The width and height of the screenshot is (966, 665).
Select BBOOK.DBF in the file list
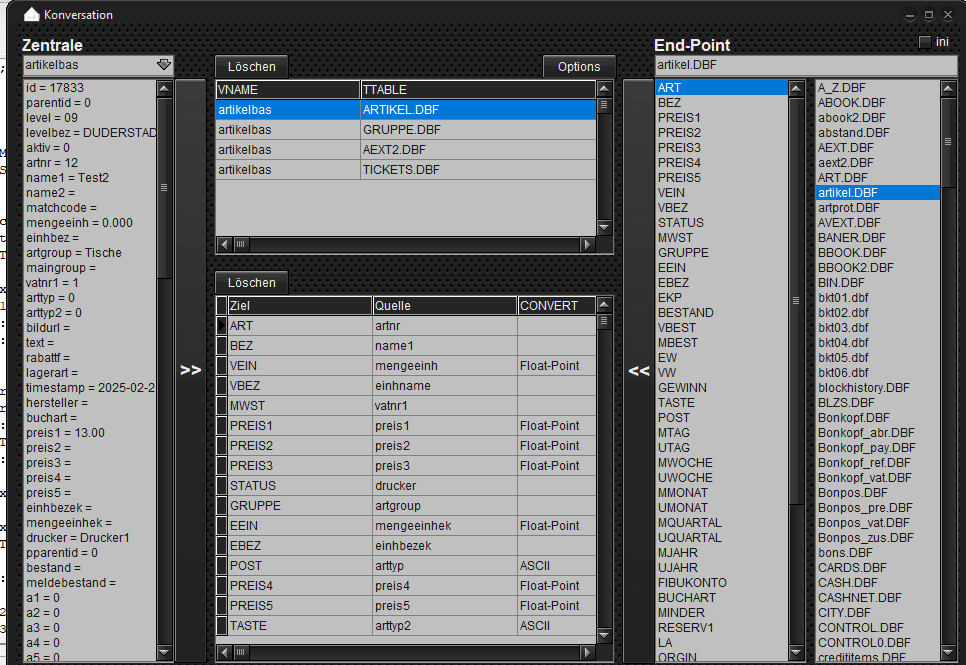tap(851, 252)
